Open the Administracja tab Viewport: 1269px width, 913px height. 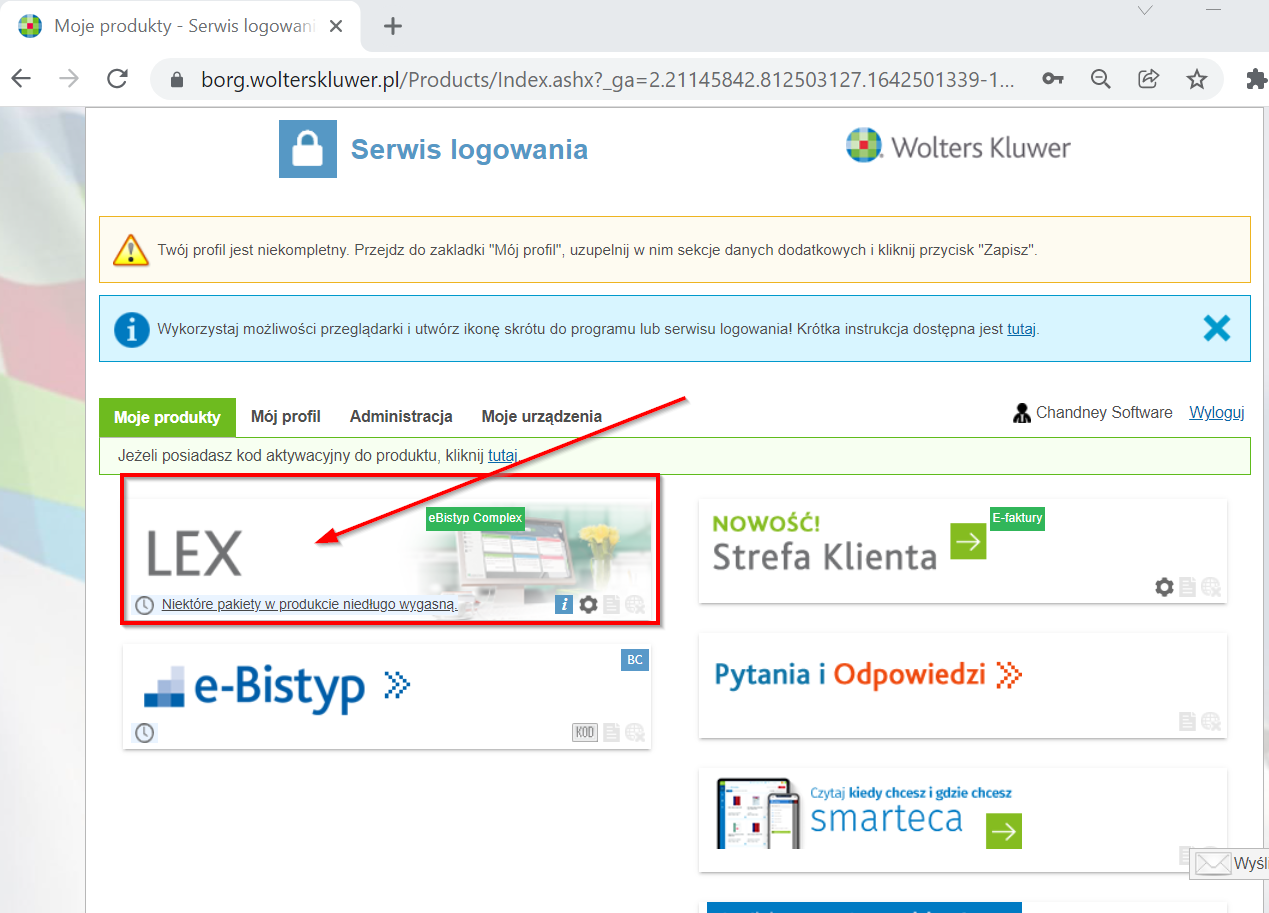(401, 417)
